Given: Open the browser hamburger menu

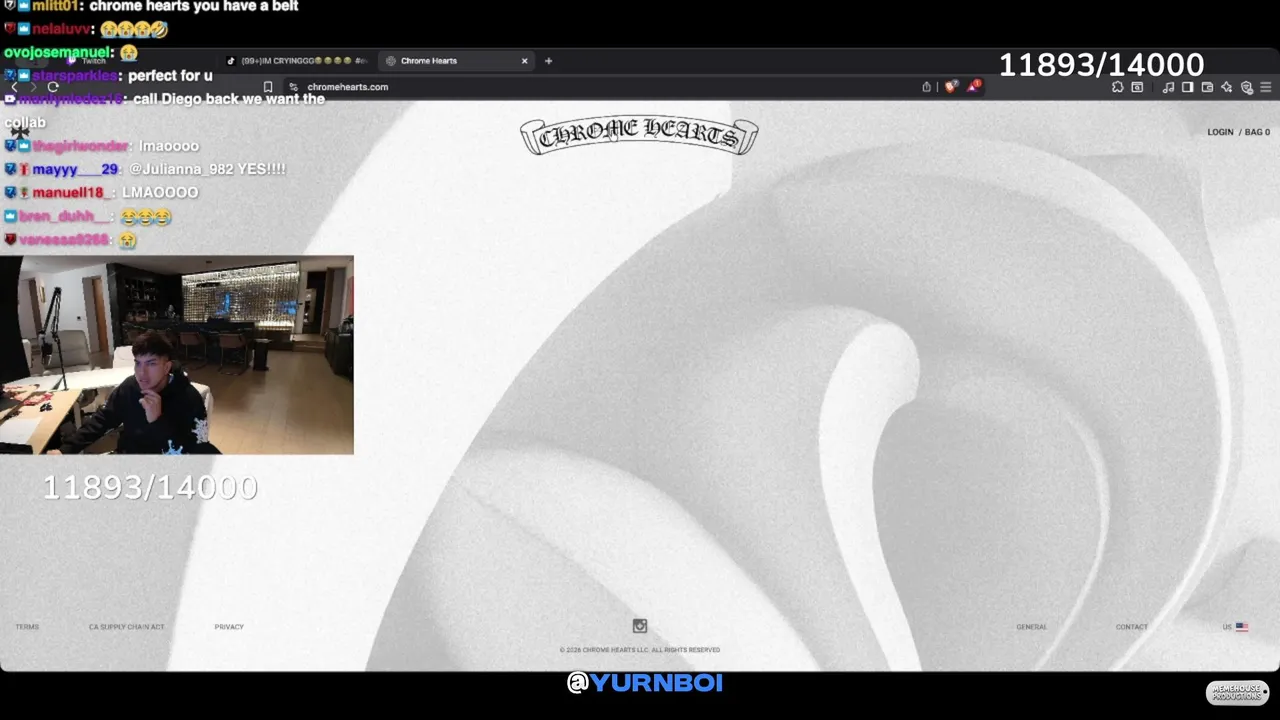Looking at the screenshot, I should coord(1266,87).
